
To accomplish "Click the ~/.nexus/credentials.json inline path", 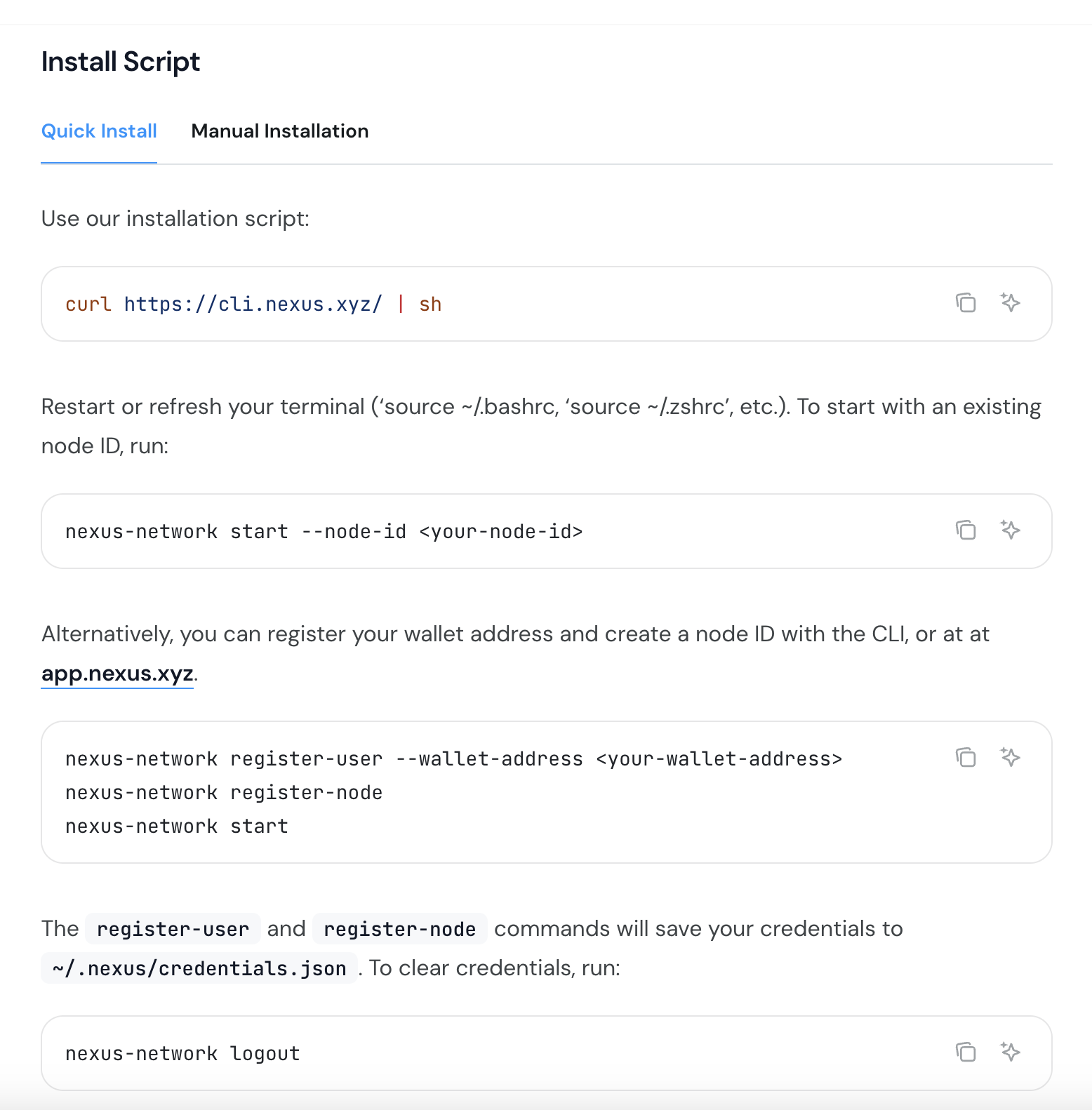I will click(199, 968).
